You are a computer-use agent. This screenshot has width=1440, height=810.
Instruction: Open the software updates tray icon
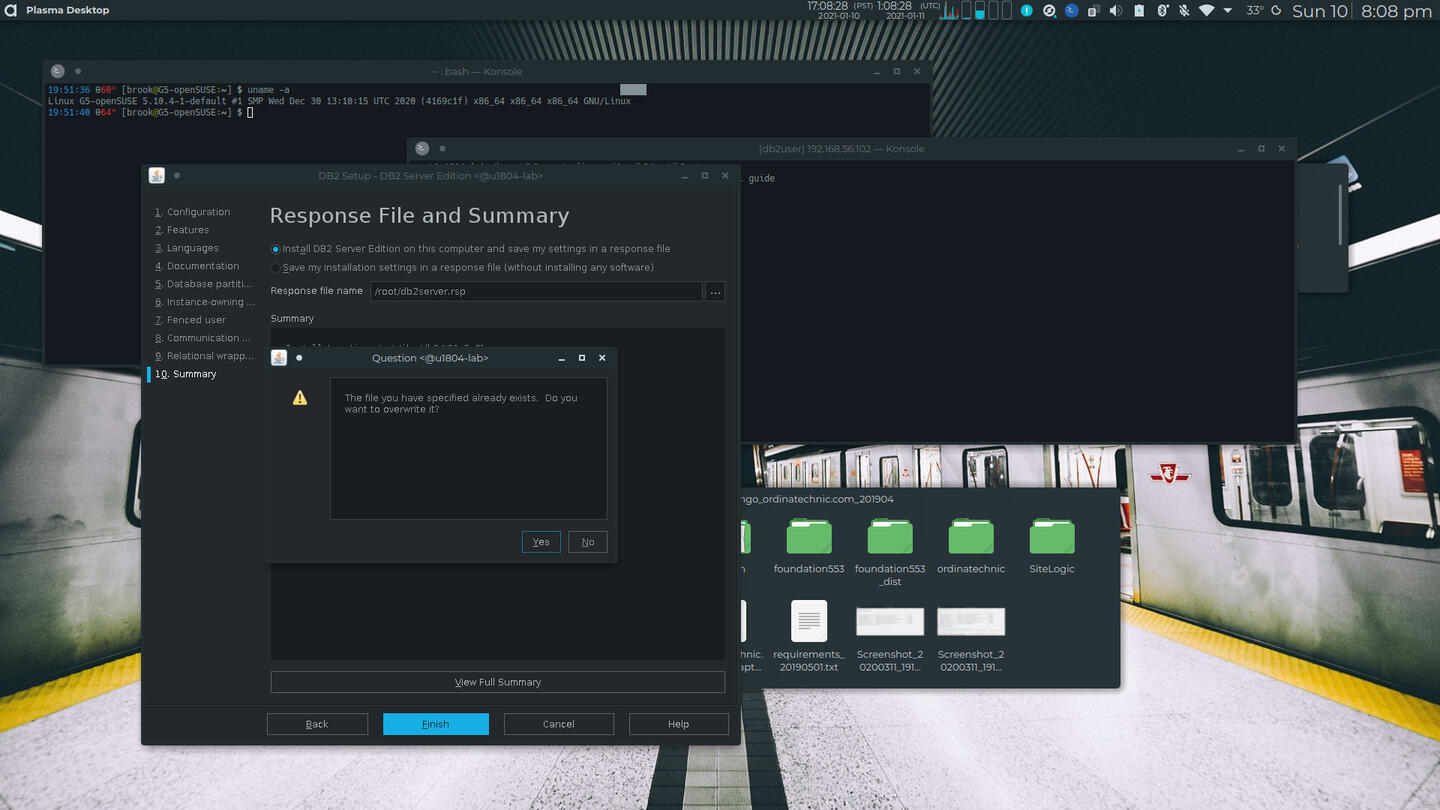[1049, 10]
